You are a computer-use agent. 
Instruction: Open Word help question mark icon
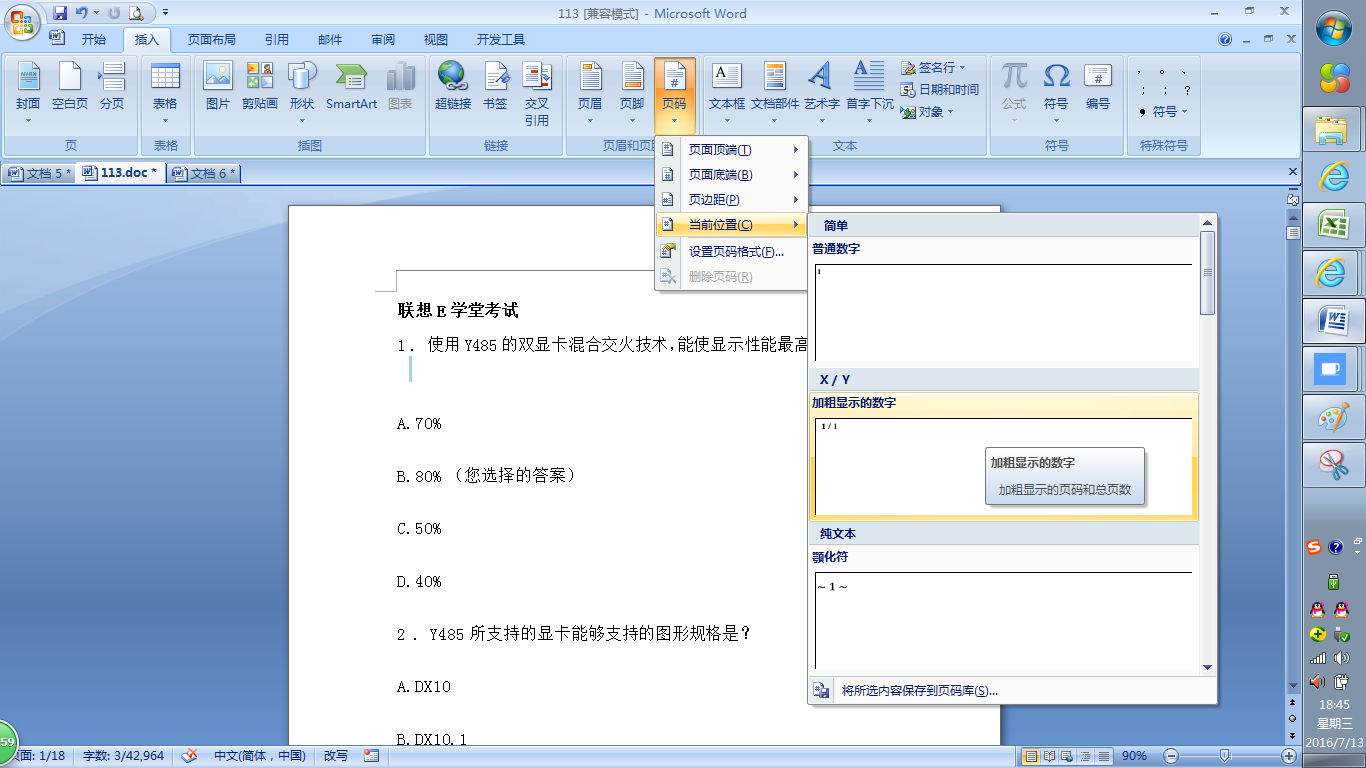coord(1225,40)
